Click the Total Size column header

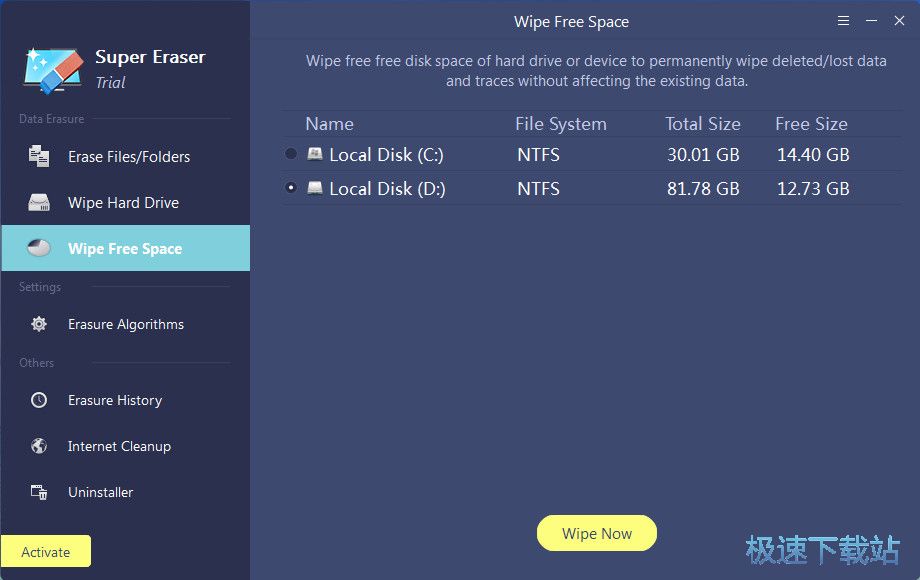702,124
